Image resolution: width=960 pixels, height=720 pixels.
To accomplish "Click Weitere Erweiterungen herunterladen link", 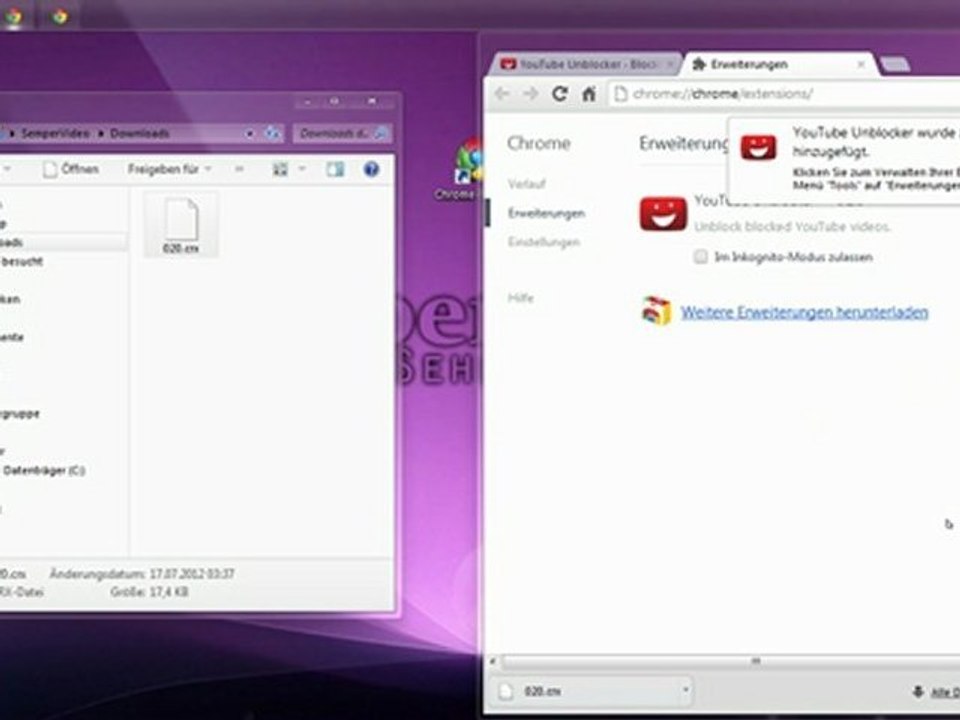I will 804,312.
